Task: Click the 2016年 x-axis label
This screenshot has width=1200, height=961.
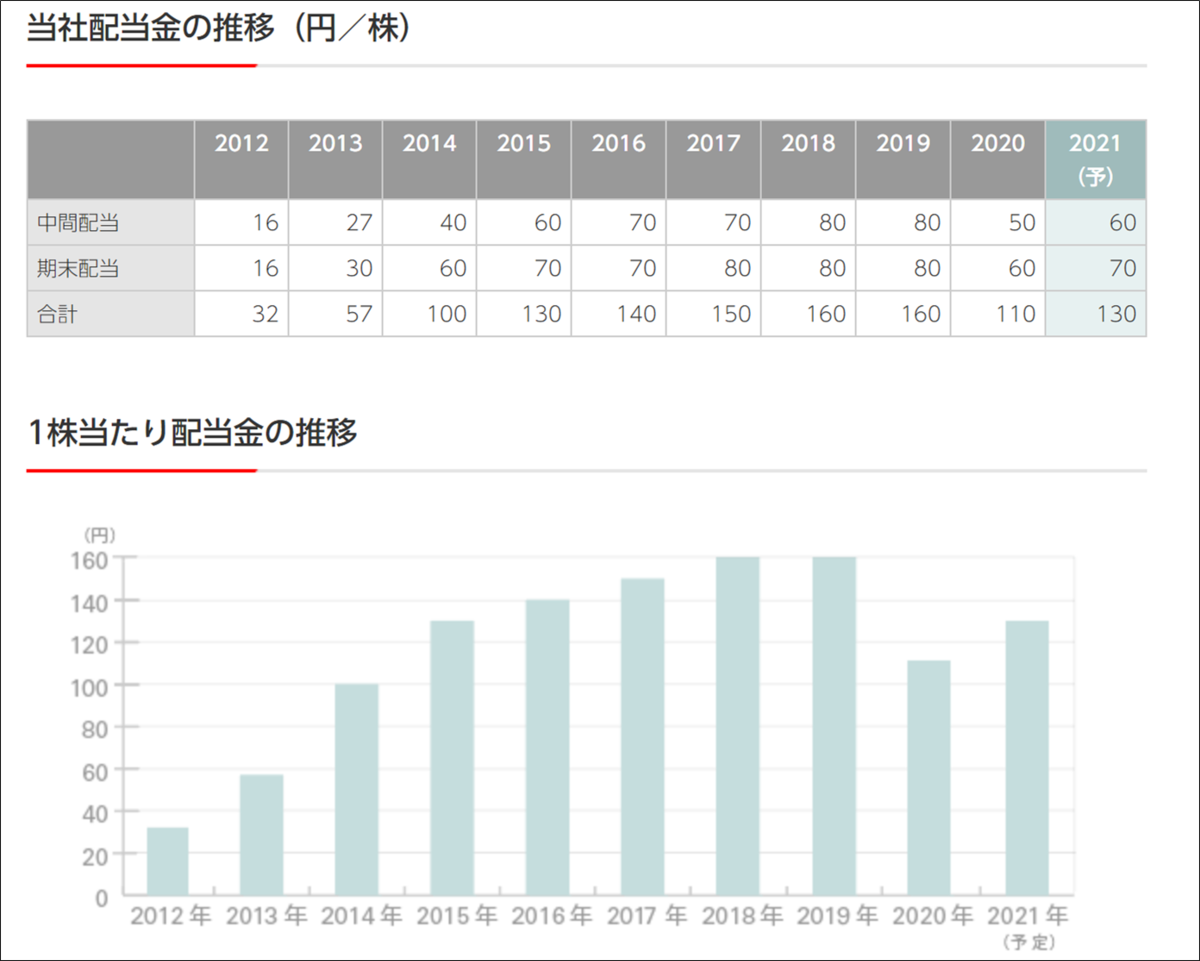Action: [x=550, y=916]
